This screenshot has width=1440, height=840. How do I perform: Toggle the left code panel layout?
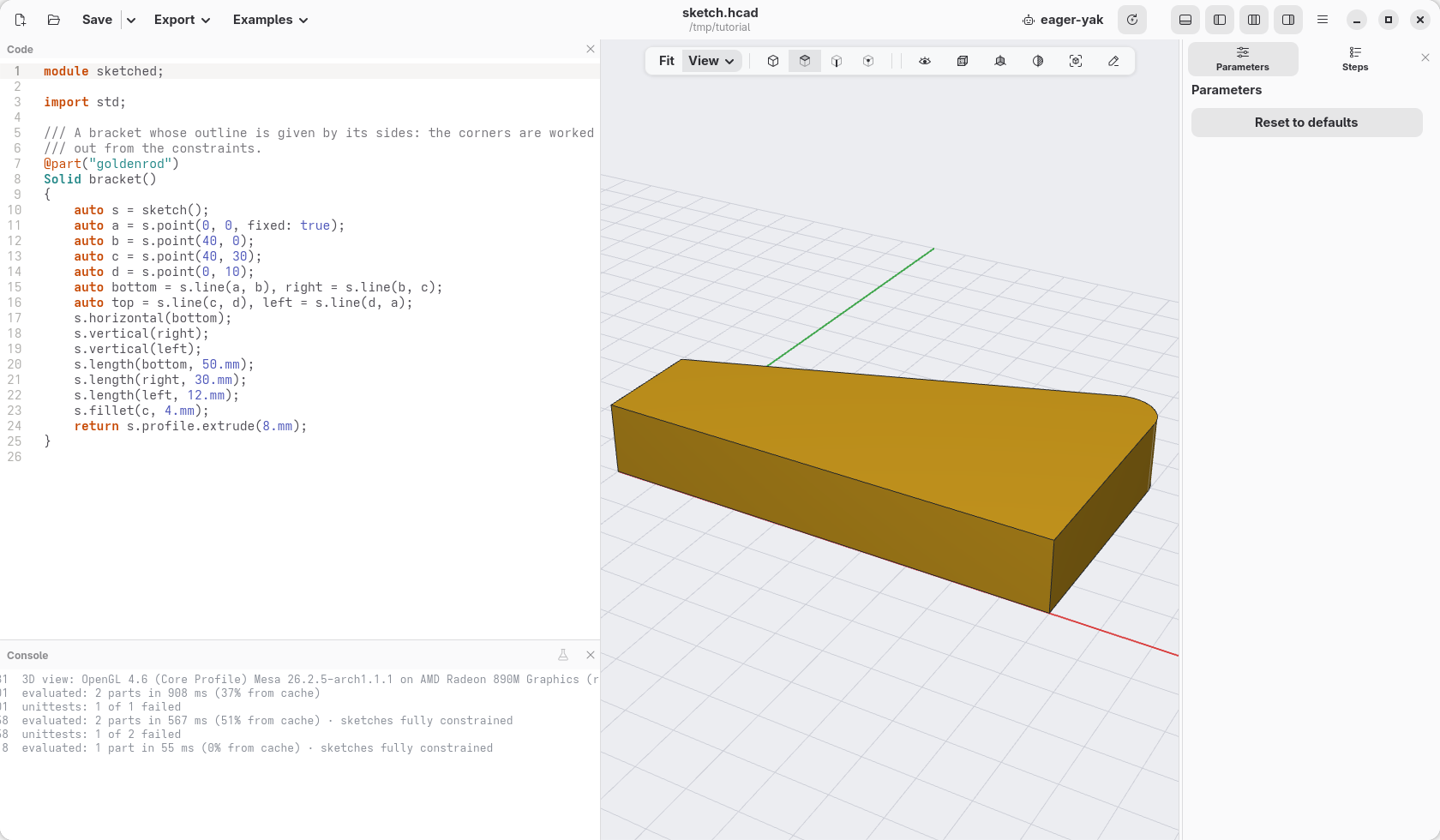[x=1220, y=20]
